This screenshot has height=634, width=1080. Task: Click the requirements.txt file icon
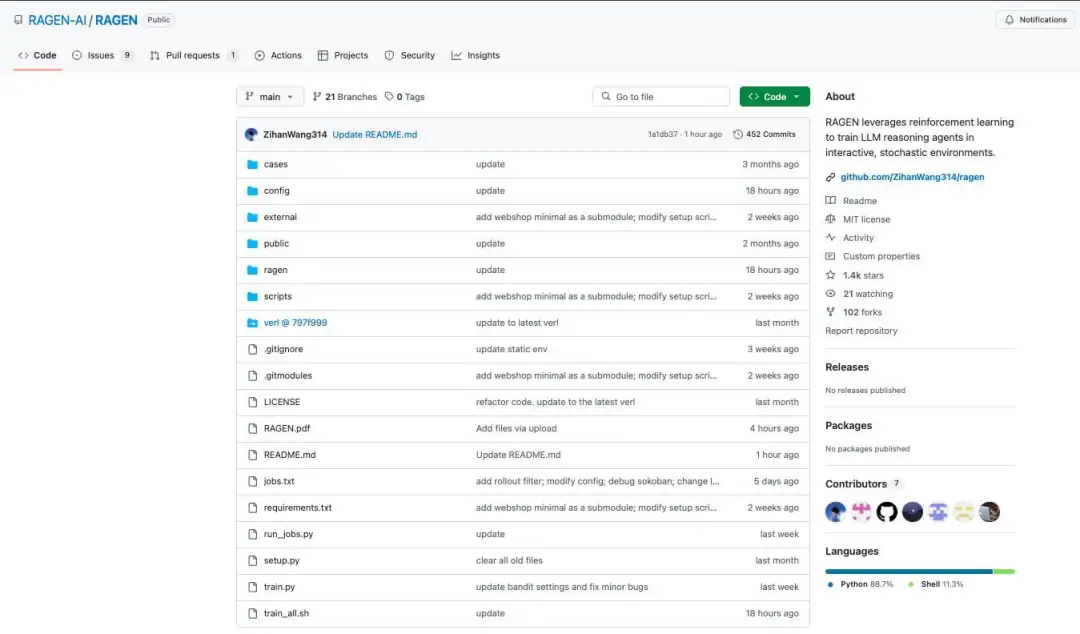(x=252, y=508)
